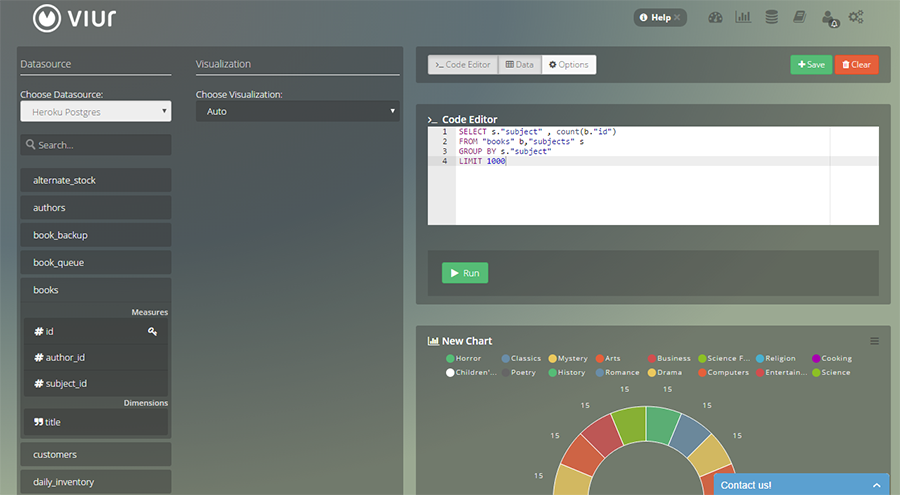Select the title dimension
Screen dimensions: 900x495
[96, 422]
